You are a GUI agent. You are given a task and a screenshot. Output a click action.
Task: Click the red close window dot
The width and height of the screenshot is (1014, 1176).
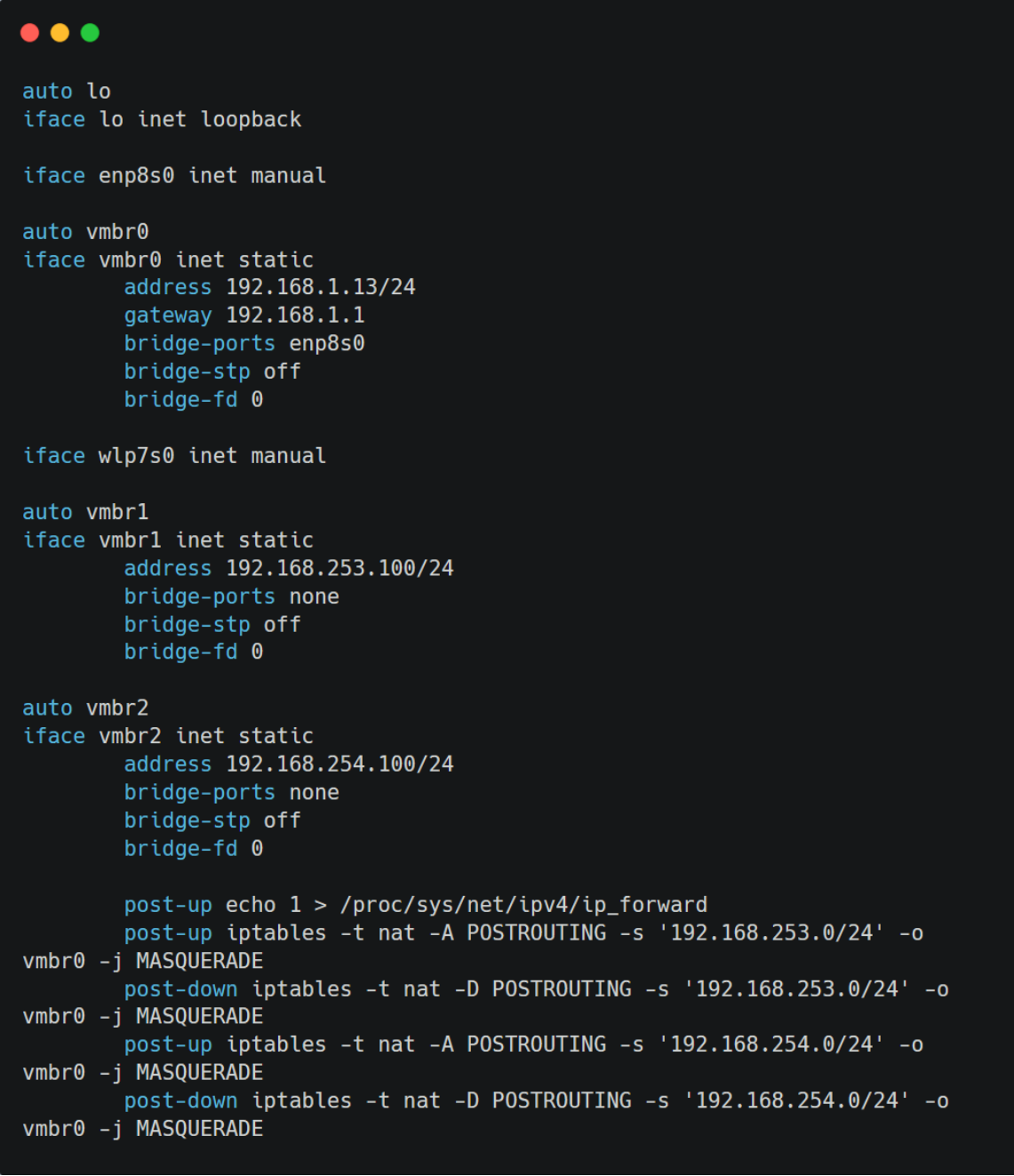click(29, 33)
